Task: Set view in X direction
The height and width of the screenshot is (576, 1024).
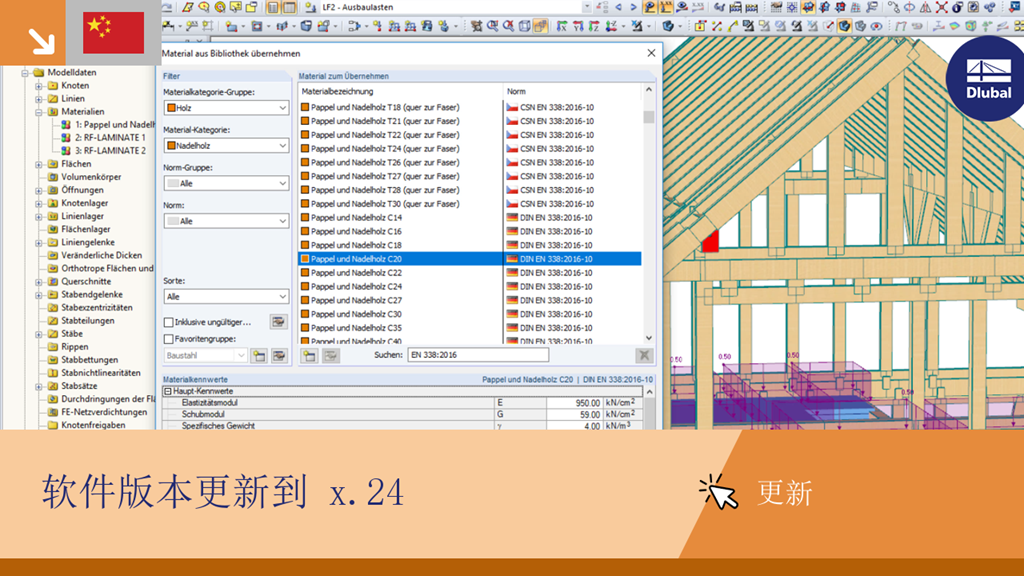Action: (562, 26)
